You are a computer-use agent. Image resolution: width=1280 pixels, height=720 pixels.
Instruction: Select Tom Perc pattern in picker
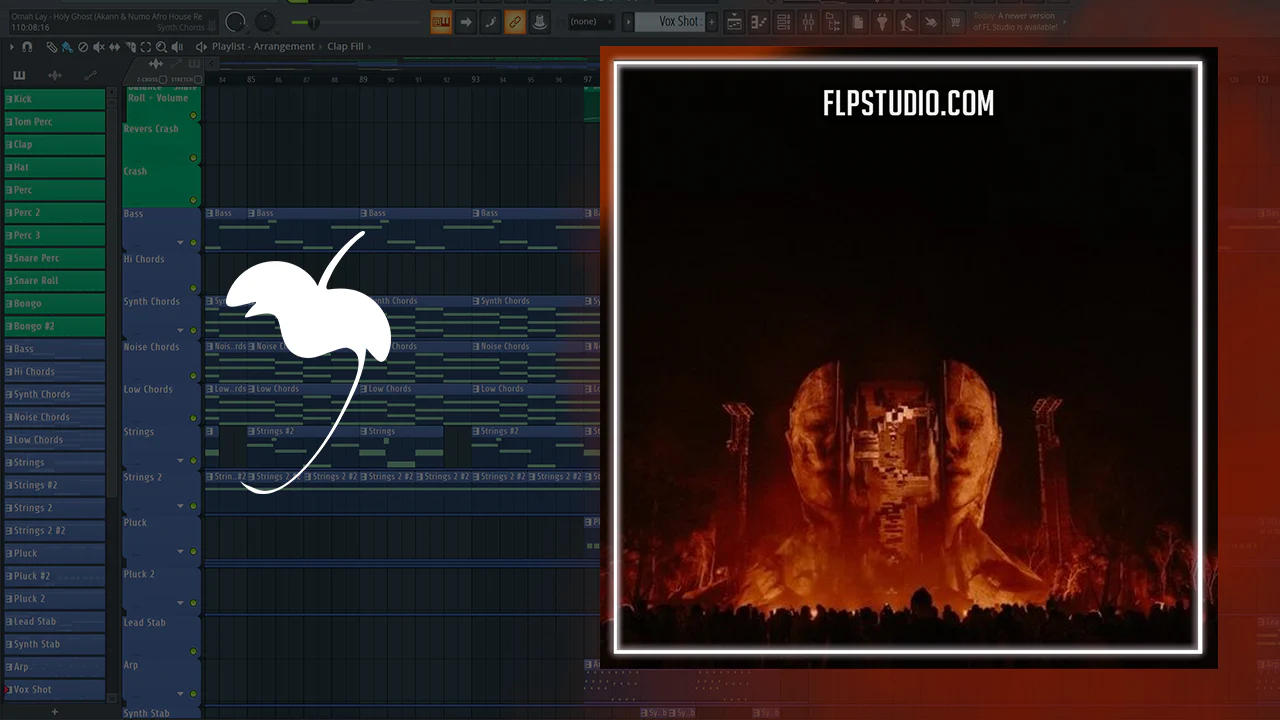pyautogui.click(x=55, y=122)
